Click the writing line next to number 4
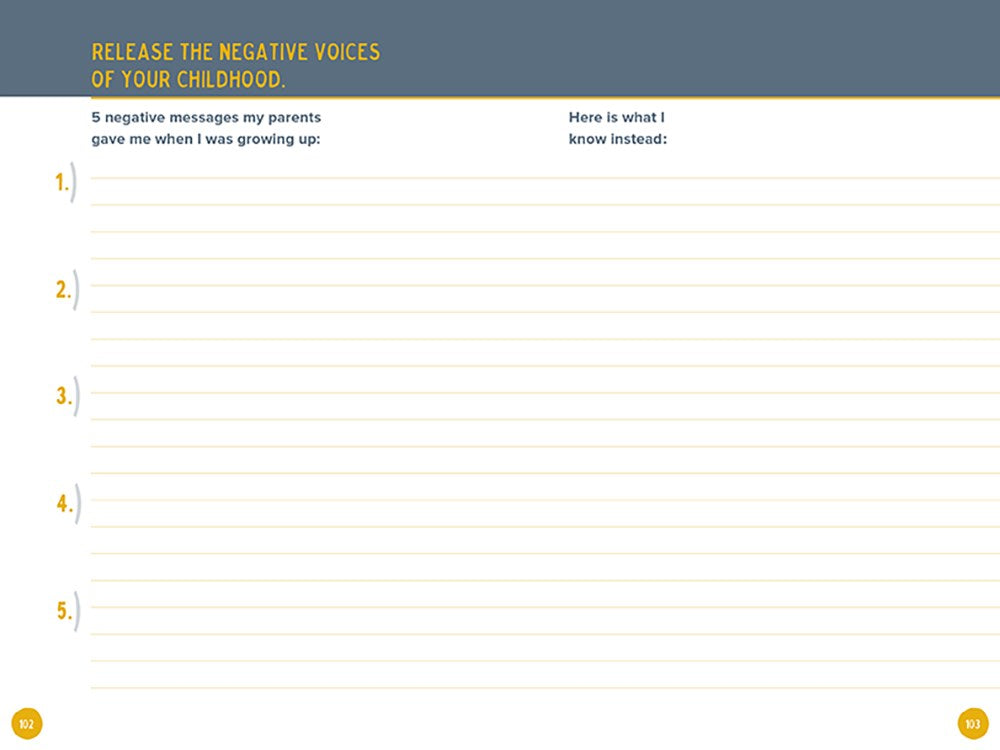This screenshot has height=750, width=1000. point(540,497)
